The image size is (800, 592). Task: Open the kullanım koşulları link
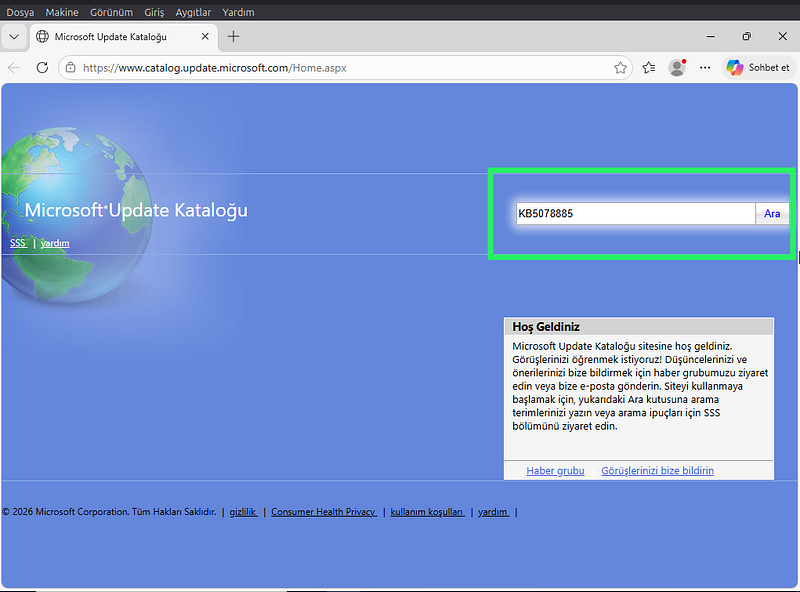[x=428, y=512]
